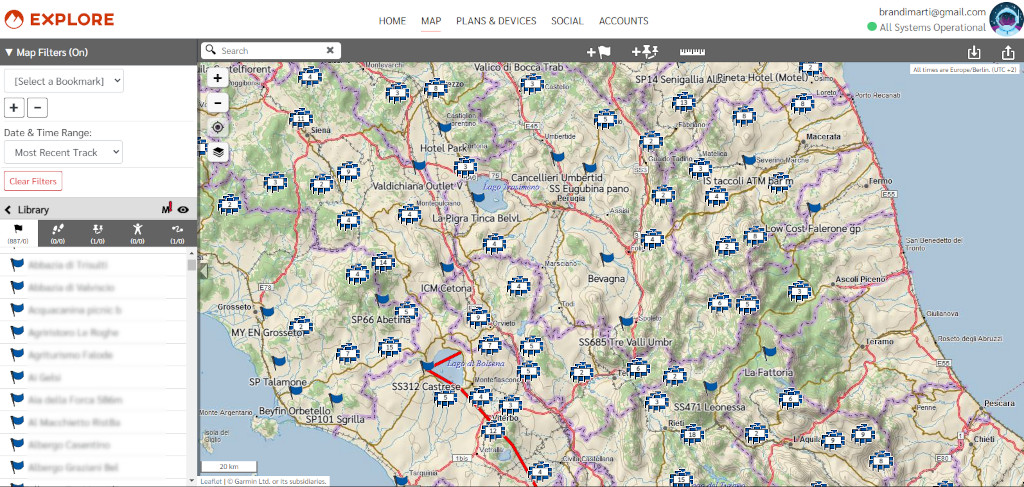Center map on current location
Image resolution: width=1024 pixels, height=487 pixels.
218,127
